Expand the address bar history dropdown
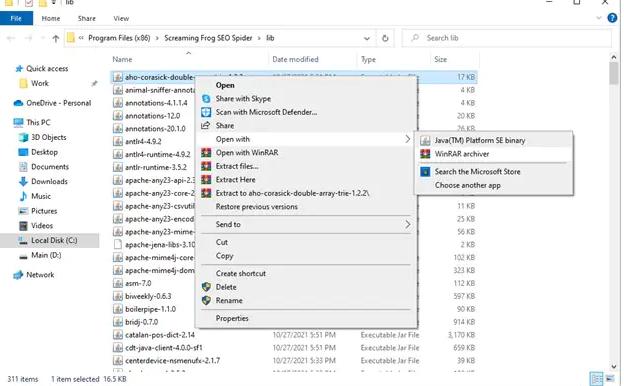 pos(367,38)
